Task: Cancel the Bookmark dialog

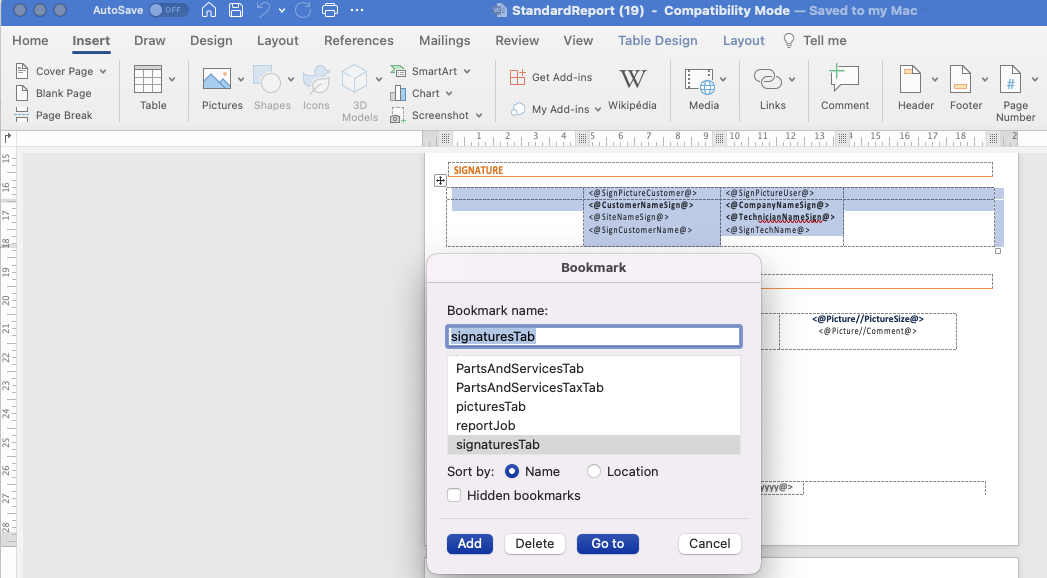Action: (x=710, y=544)
